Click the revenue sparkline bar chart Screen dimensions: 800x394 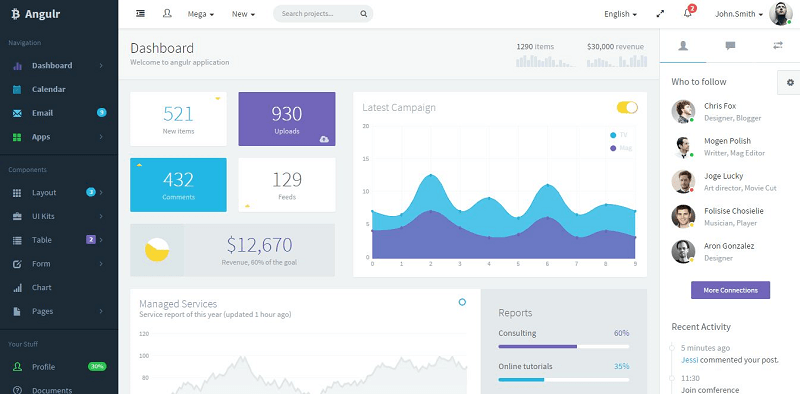coord(617,61)
